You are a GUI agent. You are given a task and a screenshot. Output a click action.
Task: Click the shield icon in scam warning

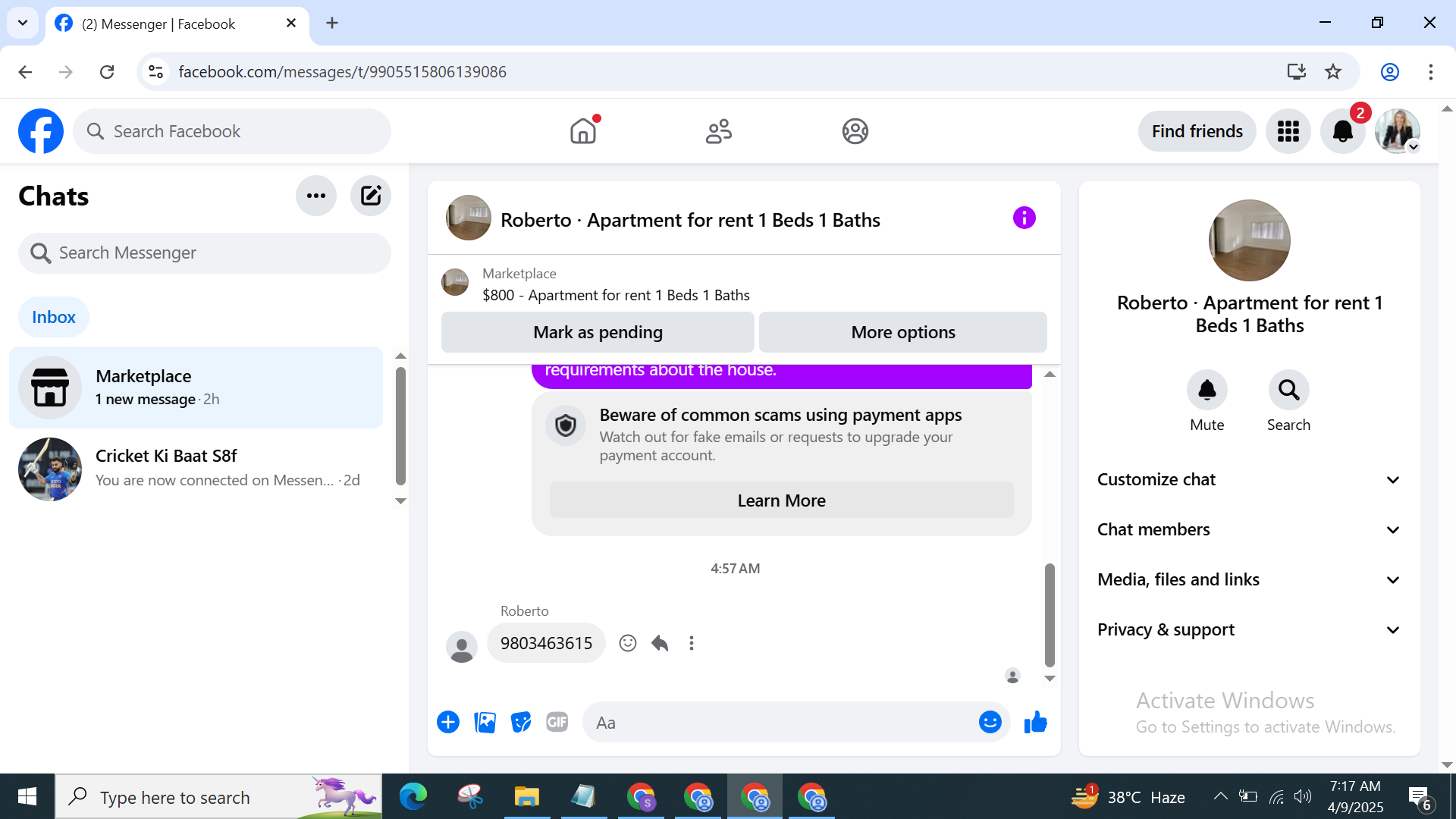566,425
